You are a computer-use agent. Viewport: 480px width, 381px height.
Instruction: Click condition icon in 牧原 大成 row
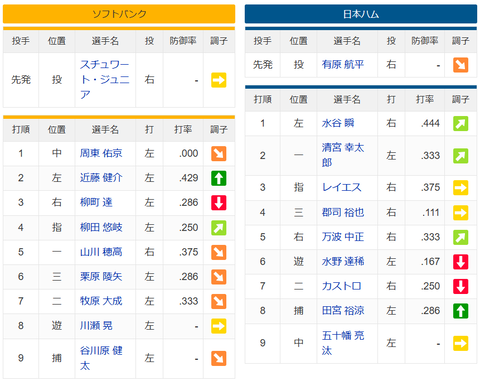click(219, 301)
